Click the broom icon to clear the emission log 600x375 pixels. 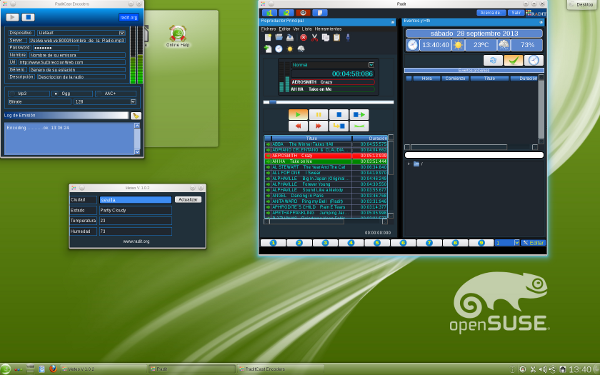(x=136, y=116)
